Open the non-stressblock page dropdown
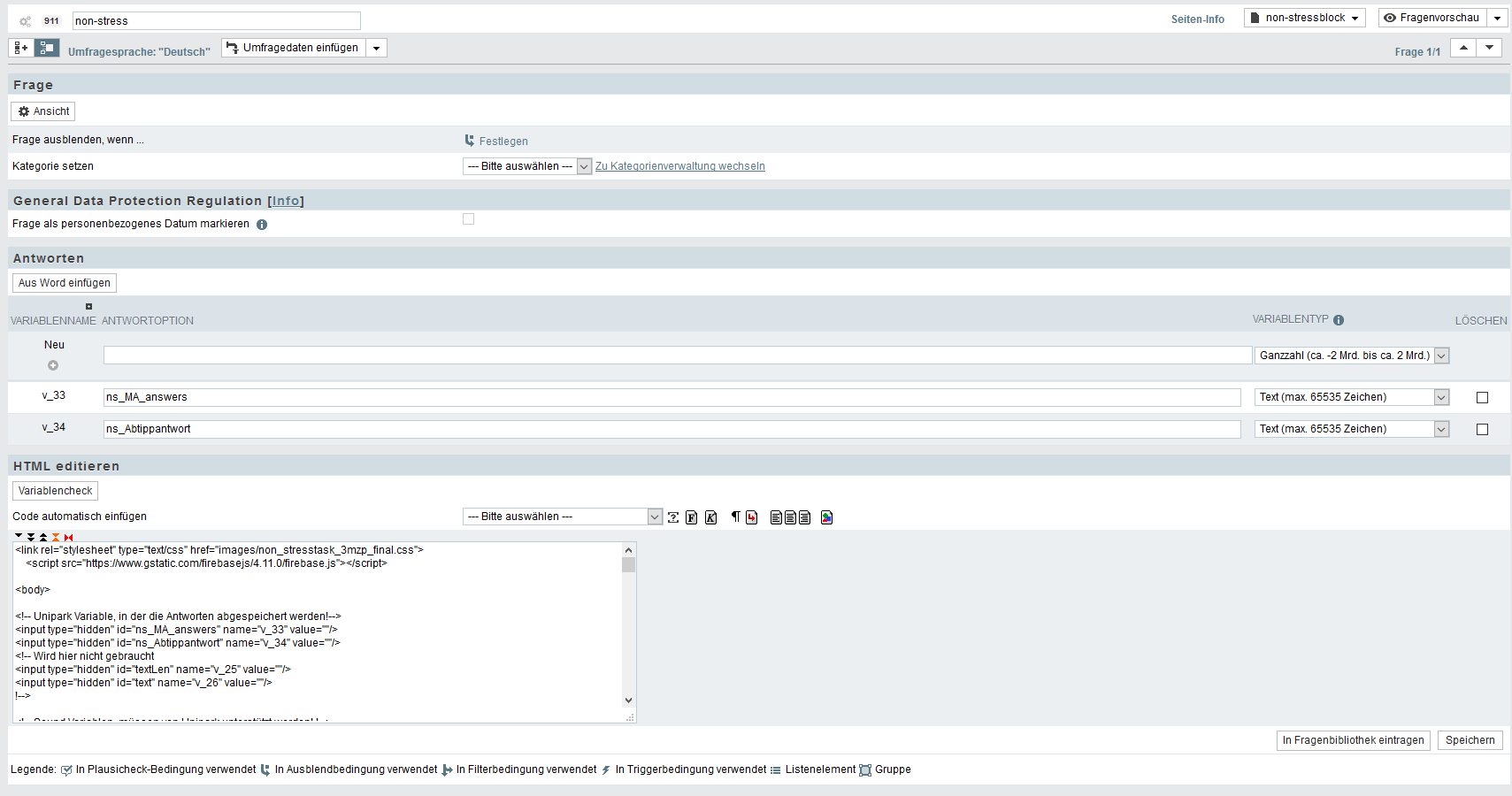Image resolution: width=1512 pixels, height=796 pixels. coord(1305,18)
